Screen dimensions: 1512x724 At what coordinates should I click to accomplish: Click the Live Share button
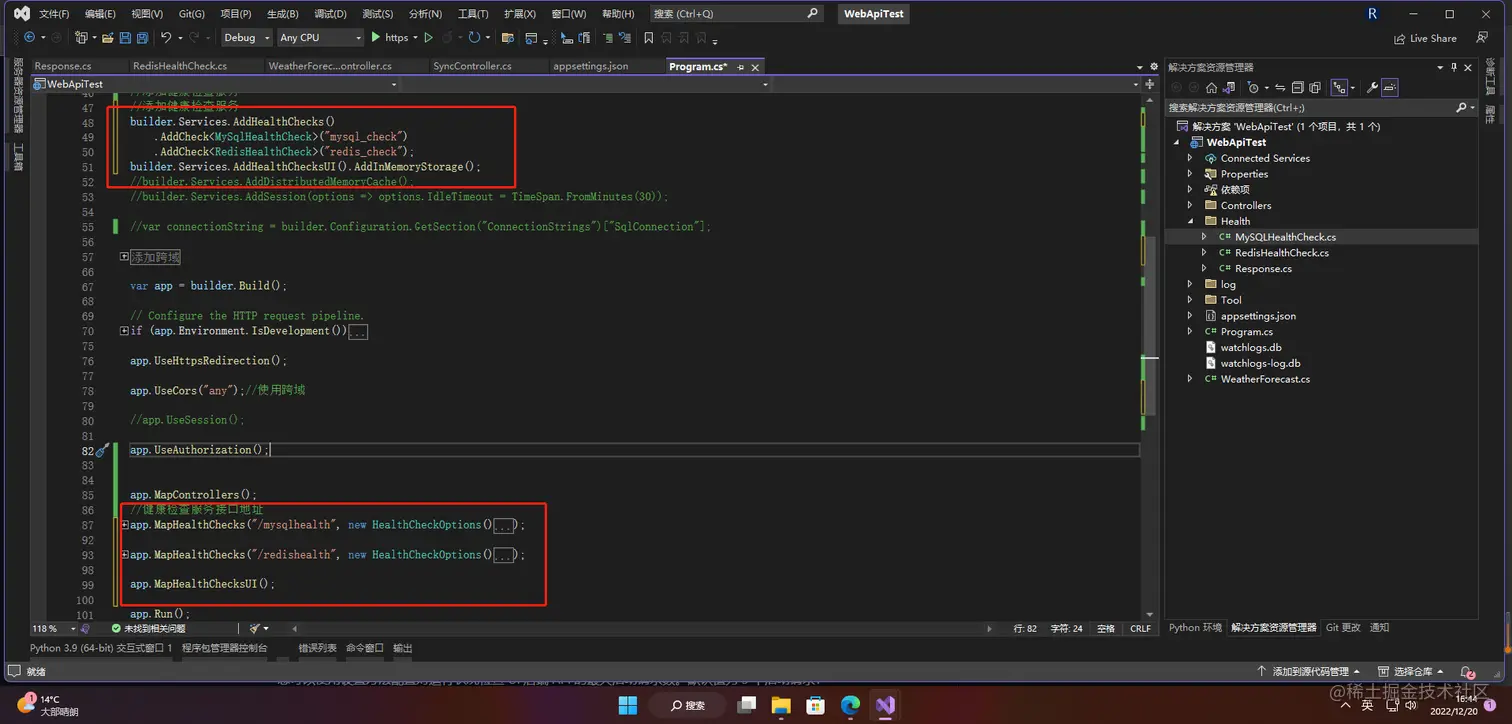(x=1426, y=38)
